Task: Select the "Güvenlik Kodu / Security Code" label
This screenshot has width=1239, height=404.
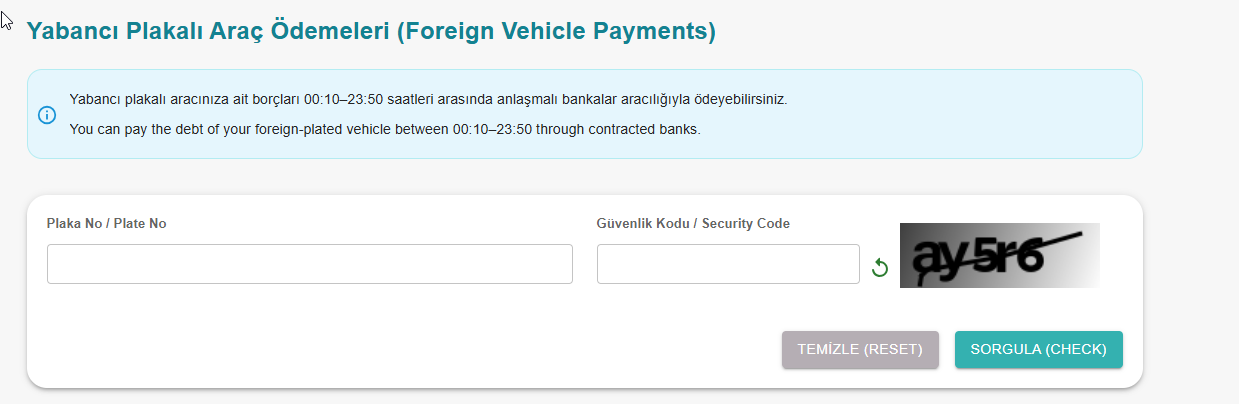Action: click(693, 224)
